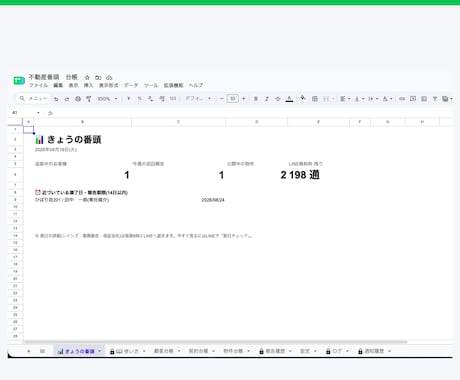The image size is (460, 380).
Task: Open the name box dropdown arrow beside A1
Action: [38, 113]
